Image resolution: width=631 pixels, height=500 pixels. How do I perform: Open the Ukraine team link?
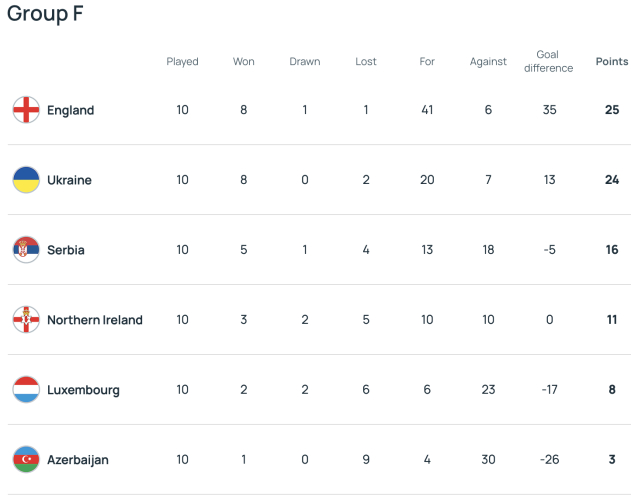[69, 180]
